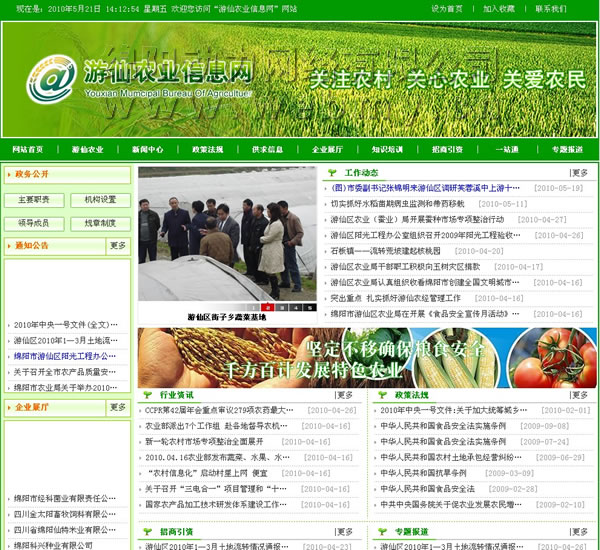Open 更多 in the 政策法规 section header
Screen dimensions: 600x550
pyautogui.click(x=579, y=395)
